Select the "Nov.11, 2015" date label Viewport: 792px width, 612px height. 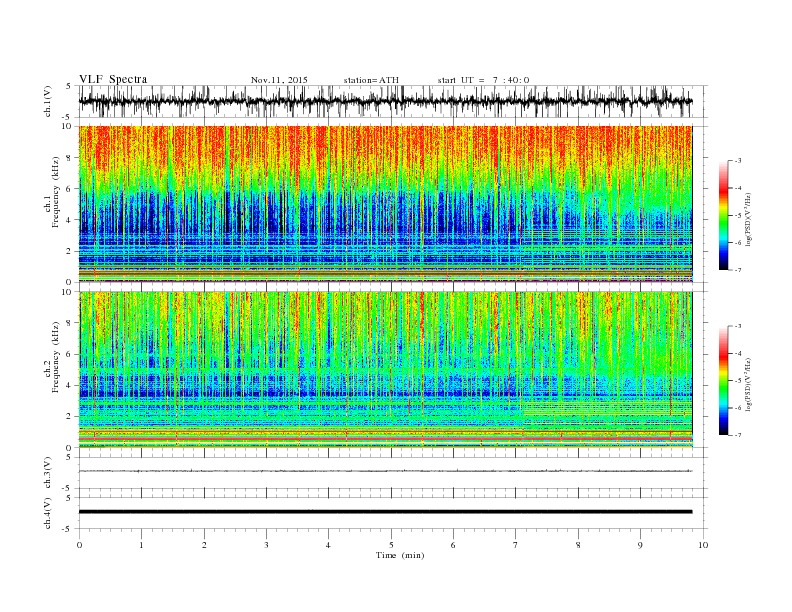pos(279,80)
